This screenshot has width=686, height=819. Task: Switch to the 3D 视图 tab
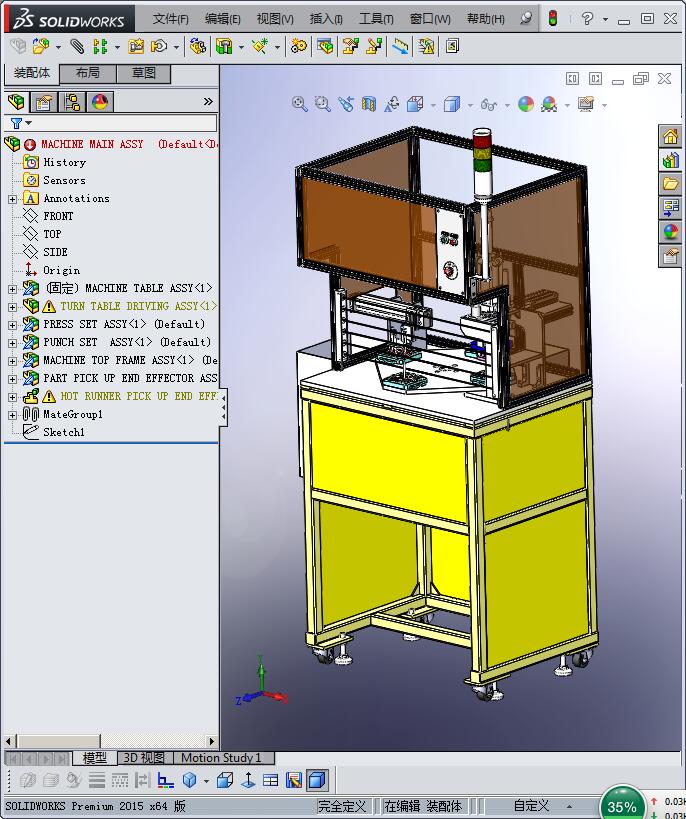pyautogui.click(x=144, y=757)
